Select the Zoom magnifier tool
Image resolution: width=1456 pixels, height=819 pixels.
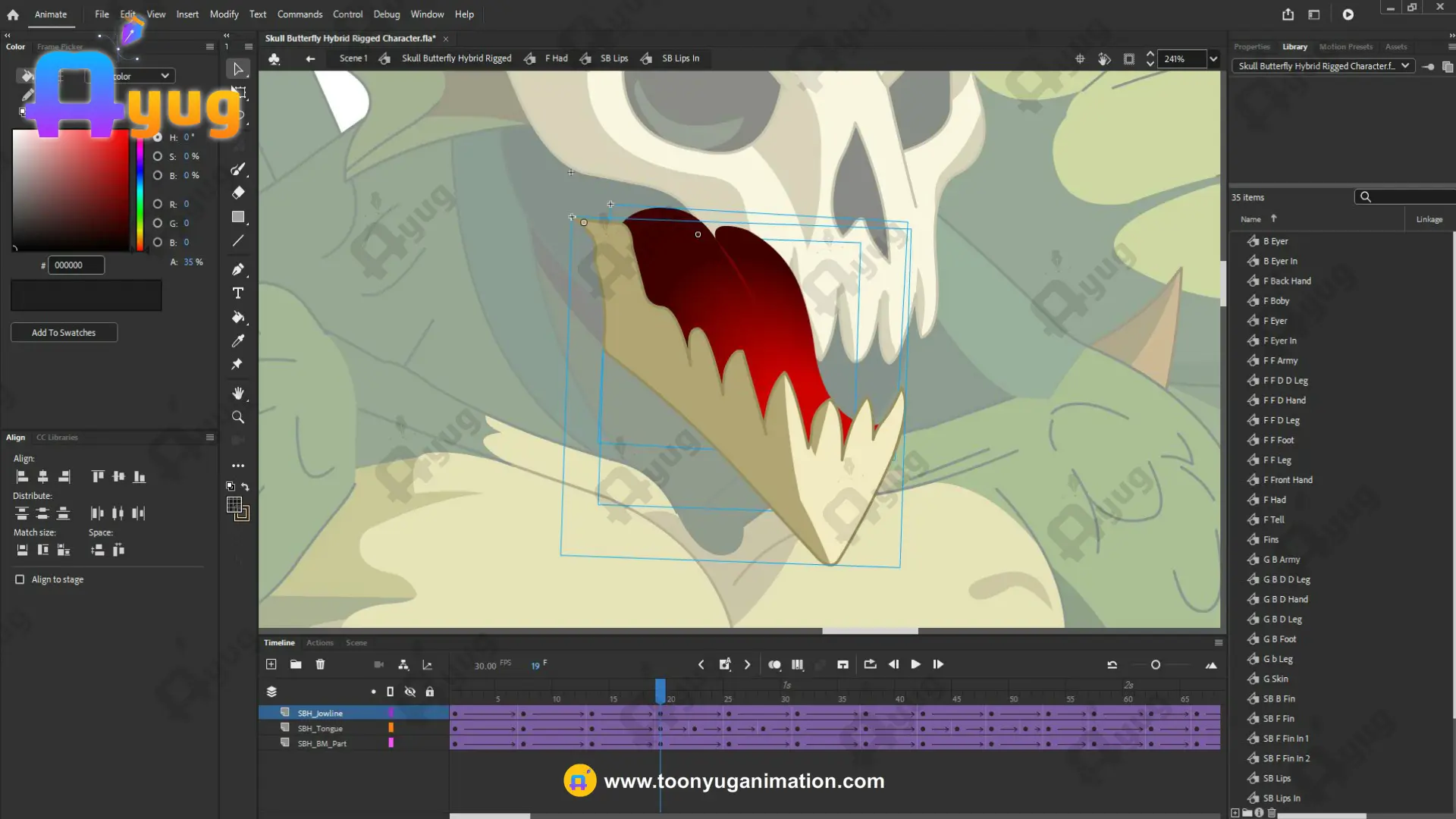[x=238, y=417]
